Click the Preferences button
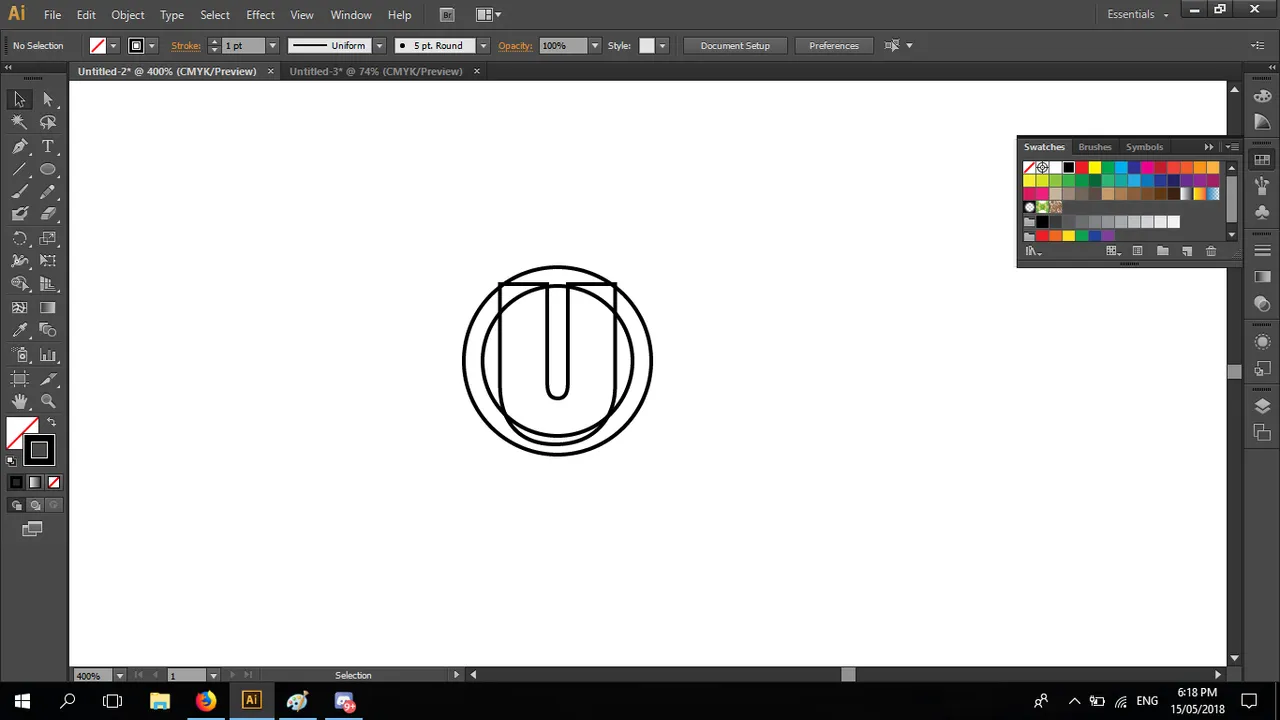 coord(834,46)
